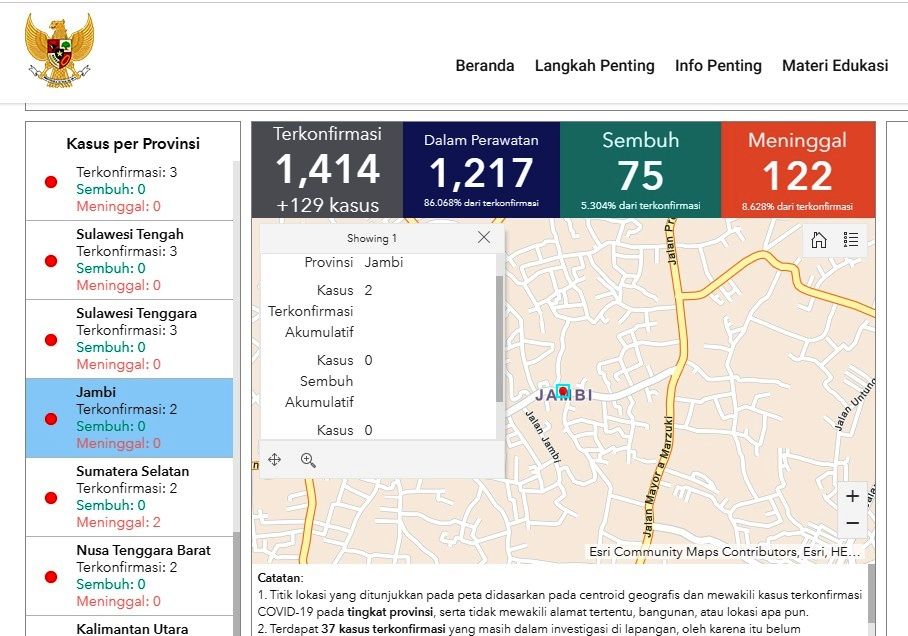Zoom in on map with plus button
Screen dimensions: 908x636
pyautogui.click(x=852, y=496)
